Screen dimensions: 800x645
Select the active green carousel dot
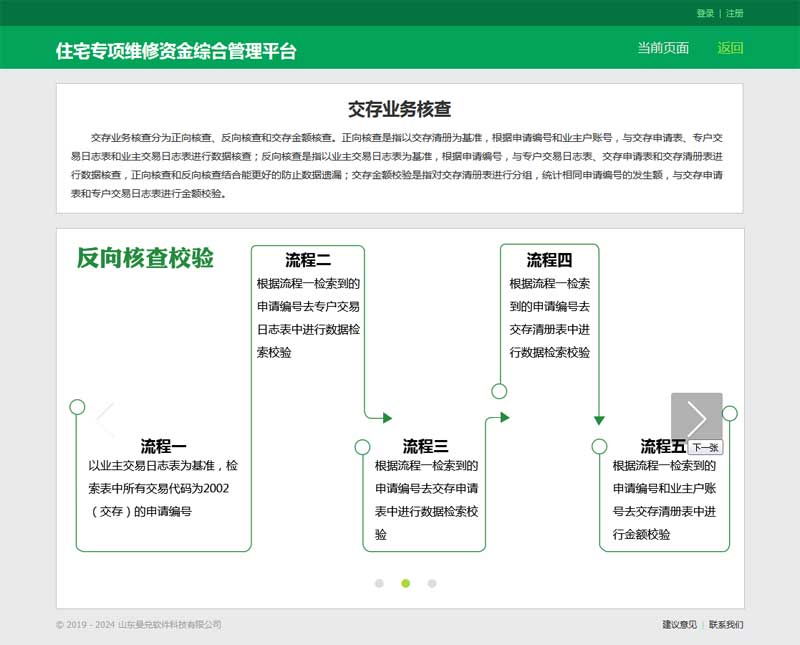click(405, 583)
